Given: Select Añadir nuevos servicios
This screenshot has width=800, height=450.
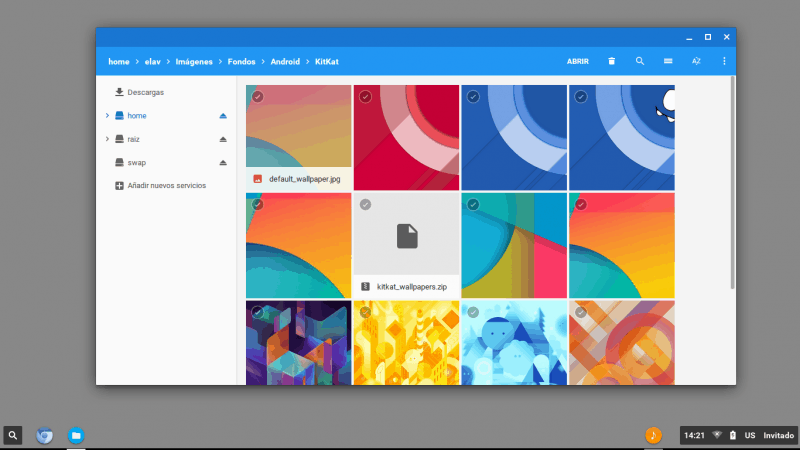Looking at the screenshot, I should [166, 186].
